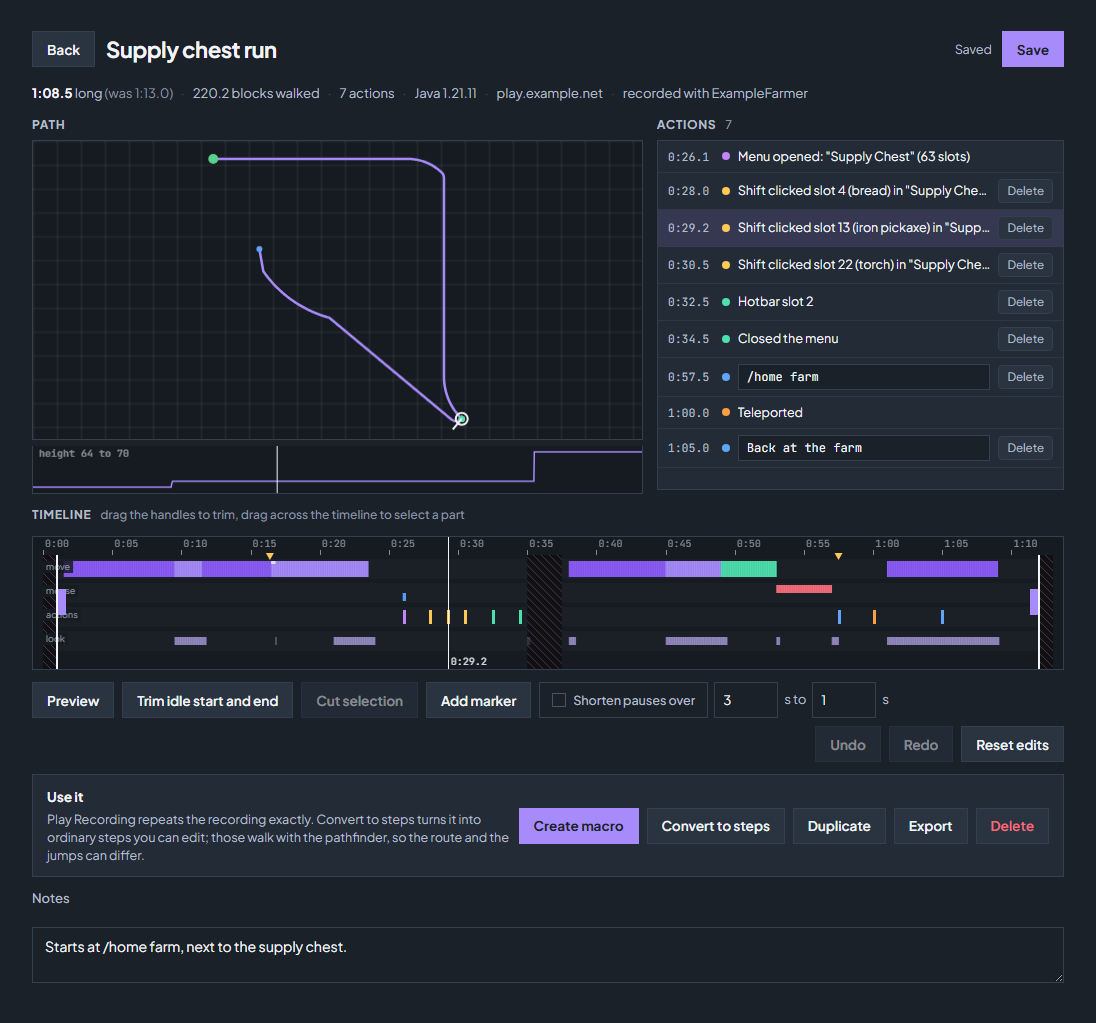Click the red mouse segment on timeline
The height and width of the screenshot is (1023, 1096).
[x=804, y=589]
